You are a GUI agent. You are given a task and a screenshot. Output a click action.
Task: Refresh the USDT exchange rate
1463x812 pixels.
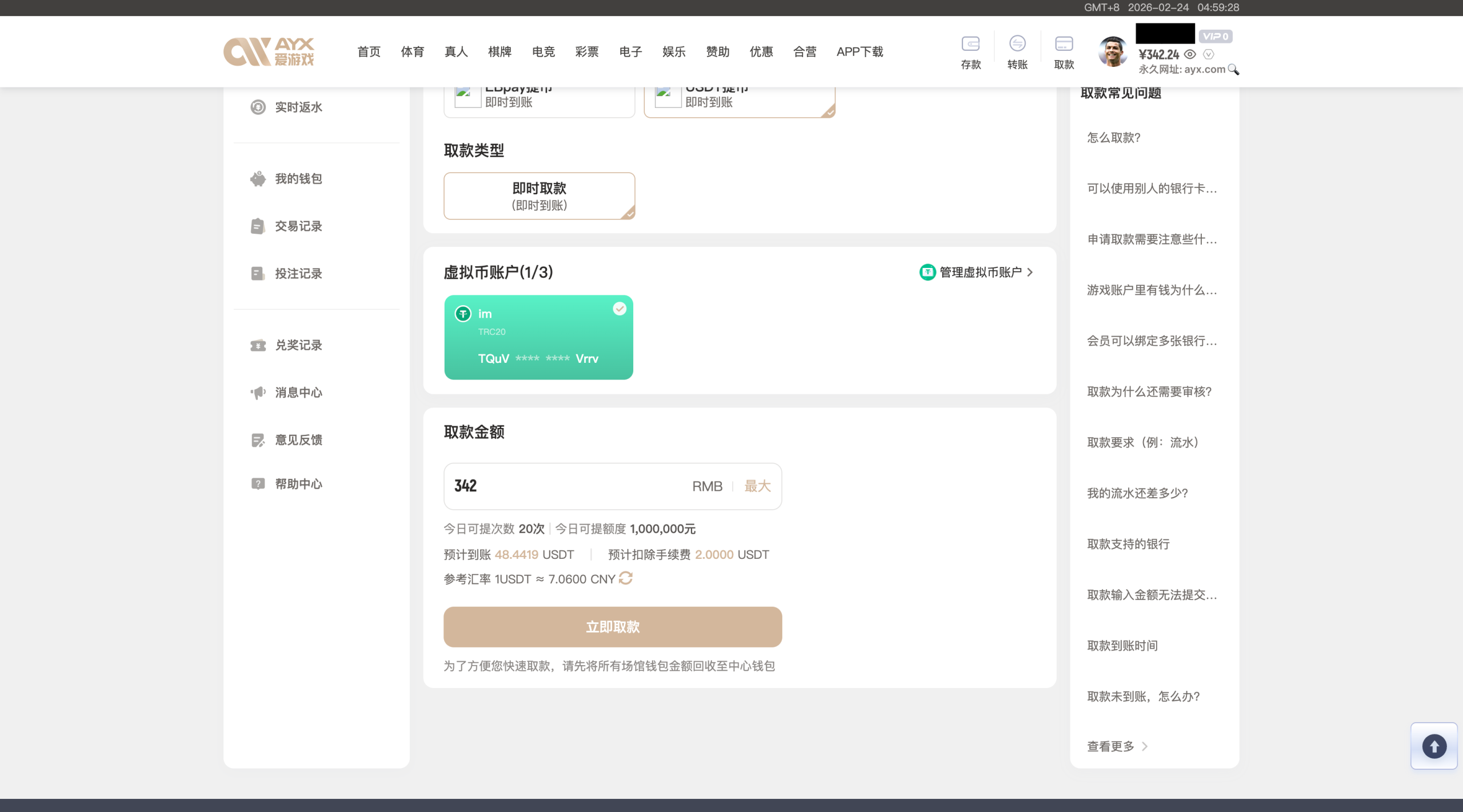tap(626, 578)
